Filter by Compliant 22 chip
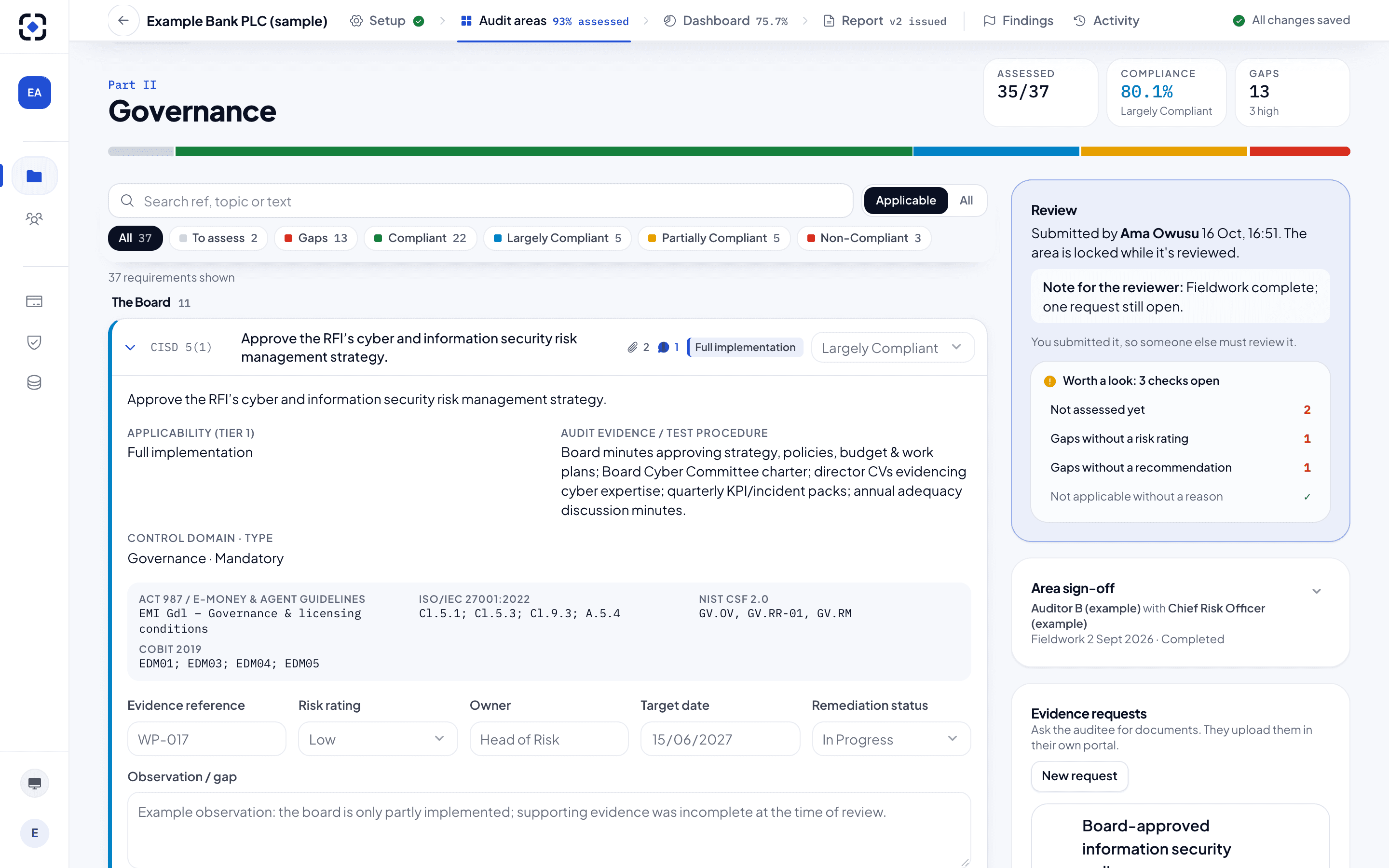This screenshot has height=868, width=1389. tap(420, 238)
